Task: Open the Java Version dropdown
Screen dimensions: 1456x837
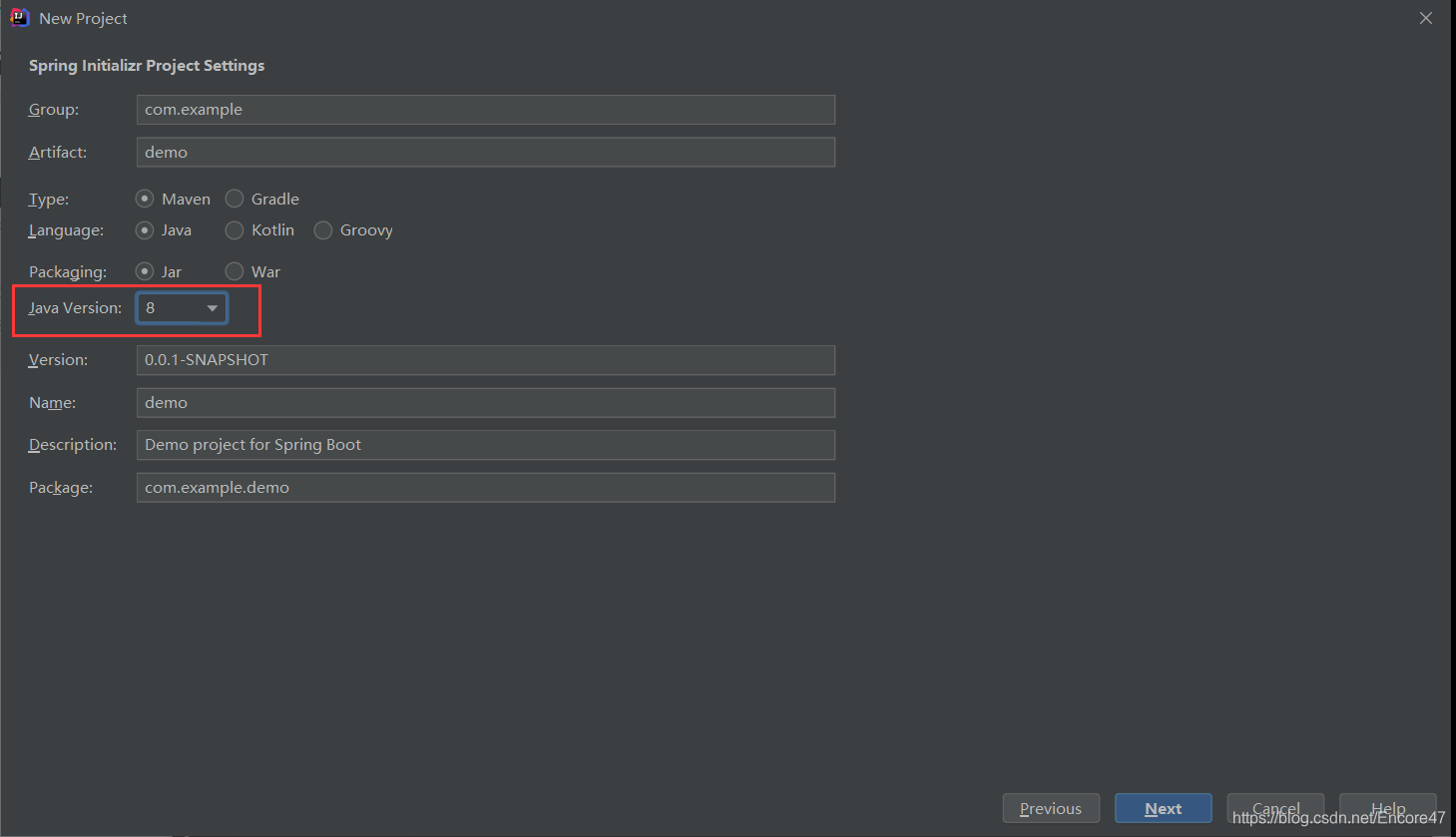Action: tap(182, 308)
